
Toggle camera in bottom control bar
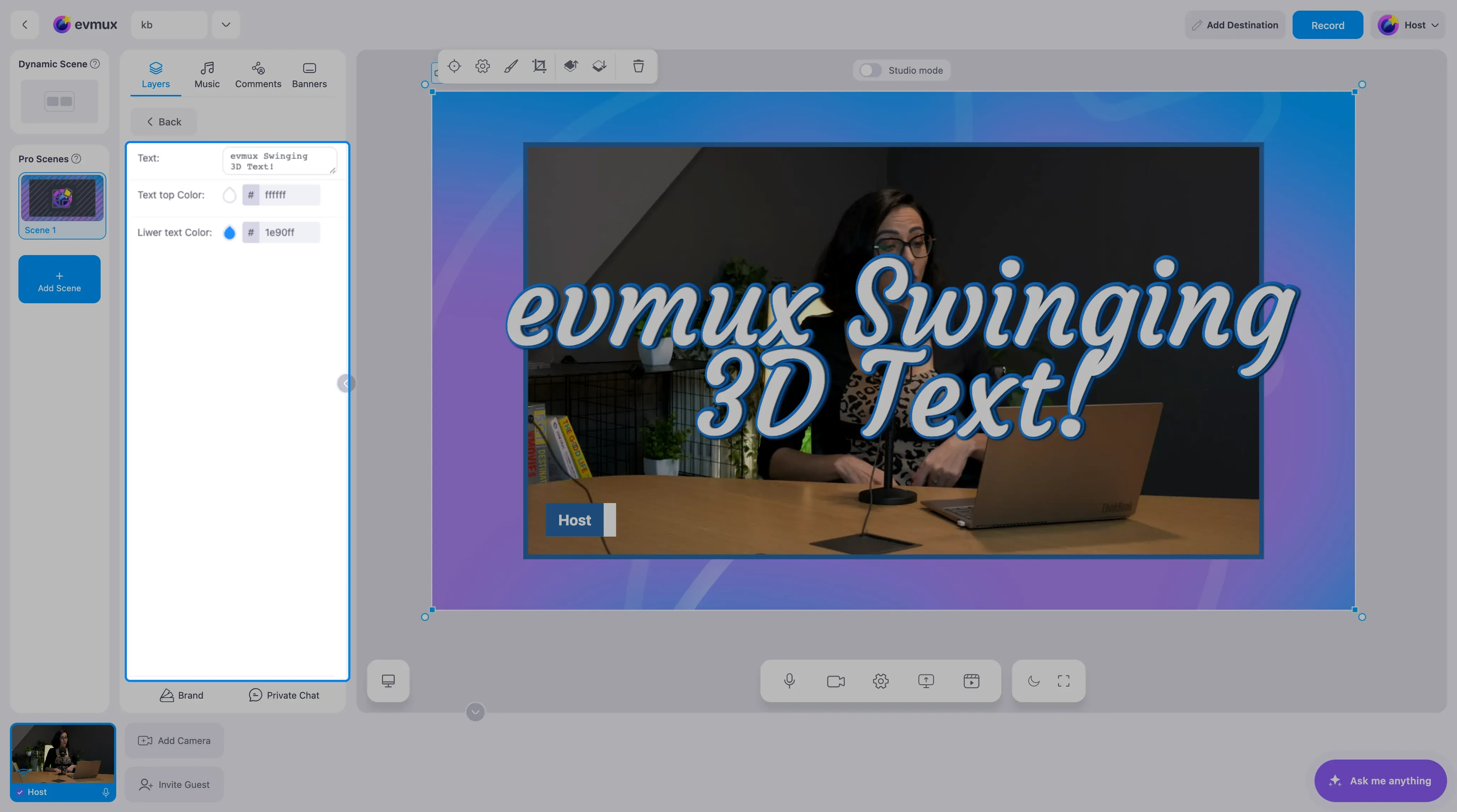coord(836,681)
